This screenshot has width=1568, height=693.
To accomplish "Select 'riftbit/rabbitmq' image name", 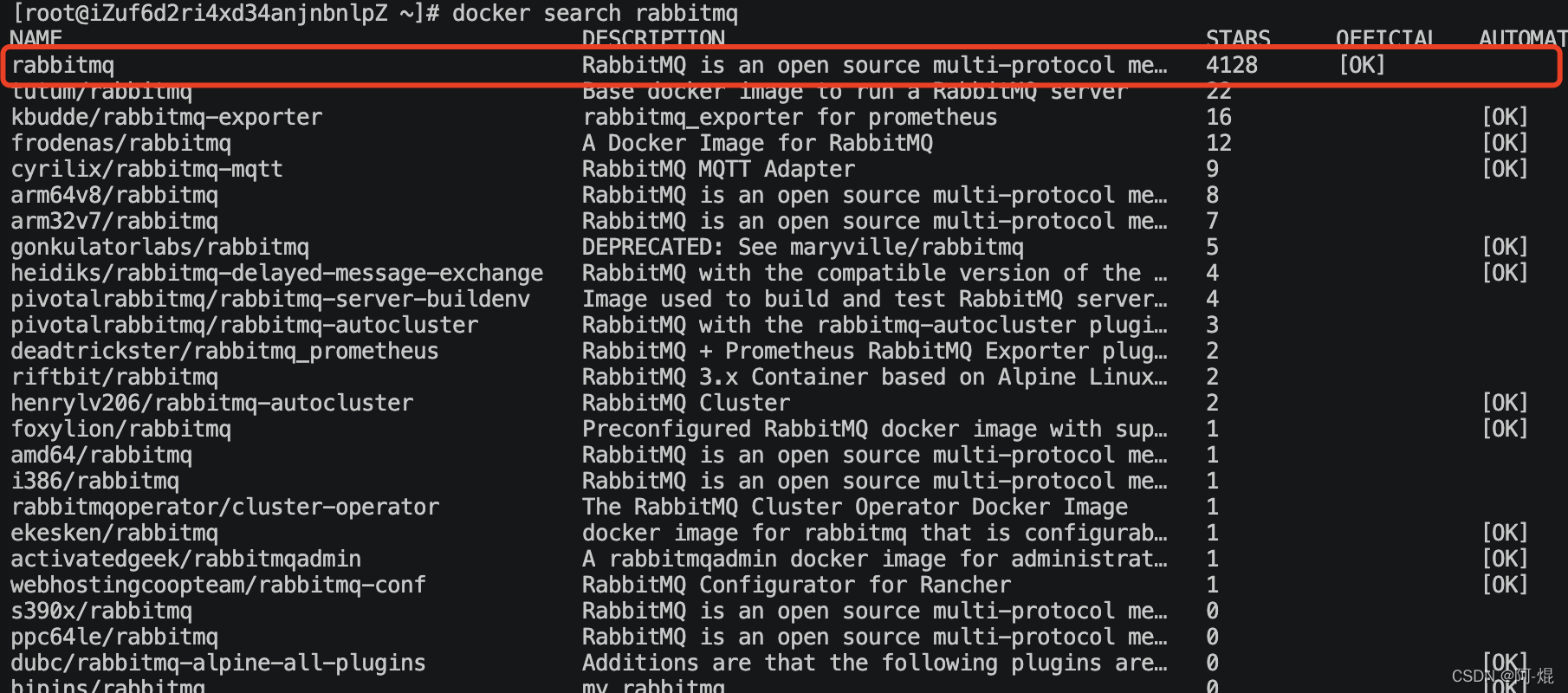I will [114, 377].
